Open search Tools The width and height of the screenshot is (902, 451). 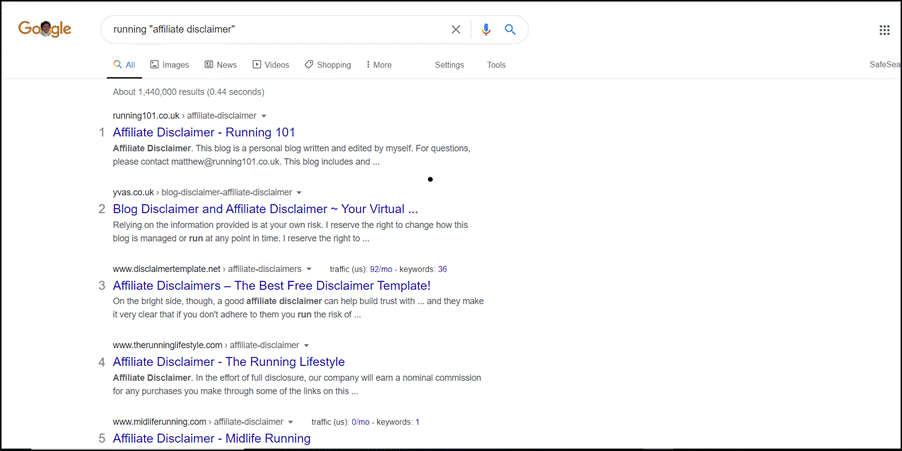click(x=496, y=65)
